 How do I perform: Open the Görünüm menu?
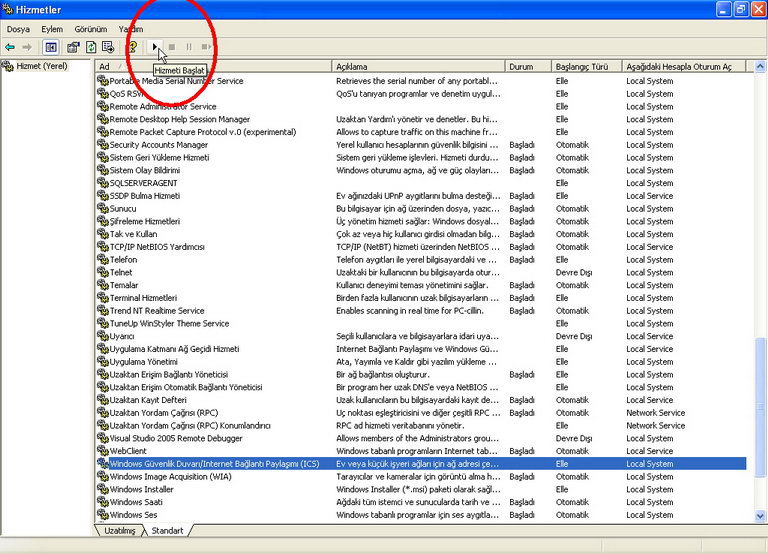[91, 29]
